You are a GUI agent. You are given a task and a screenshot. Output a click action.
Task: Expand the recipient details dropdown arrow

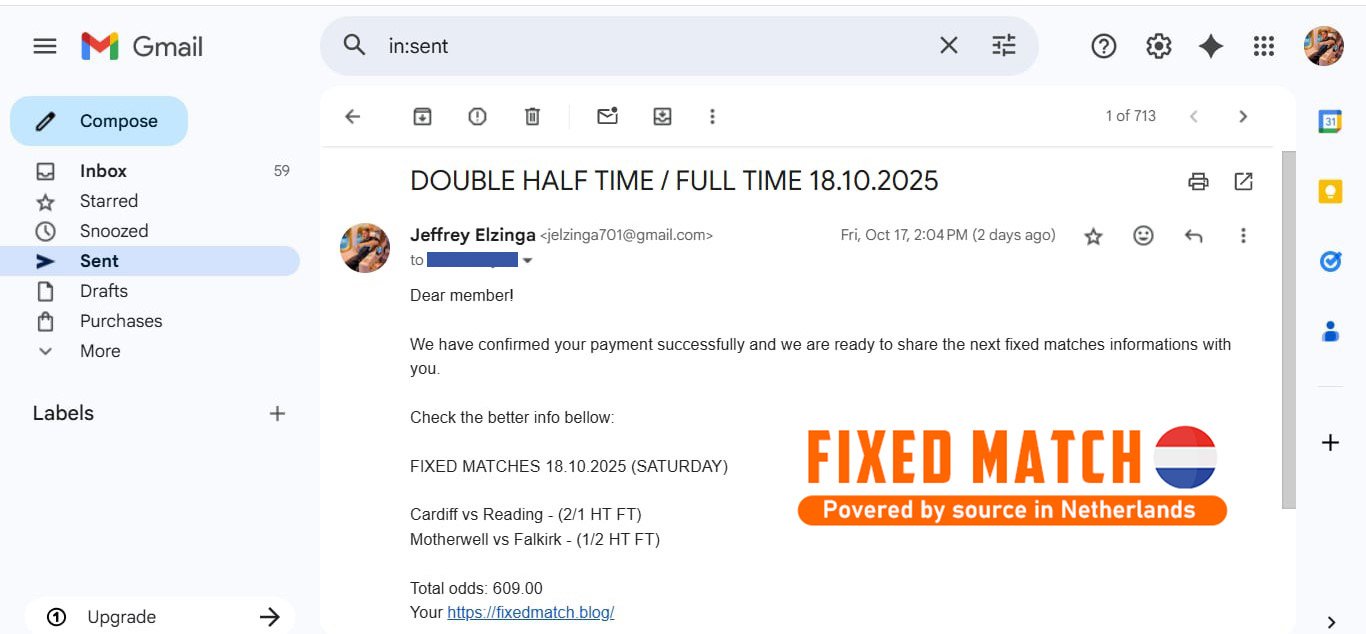click(528, 261)
